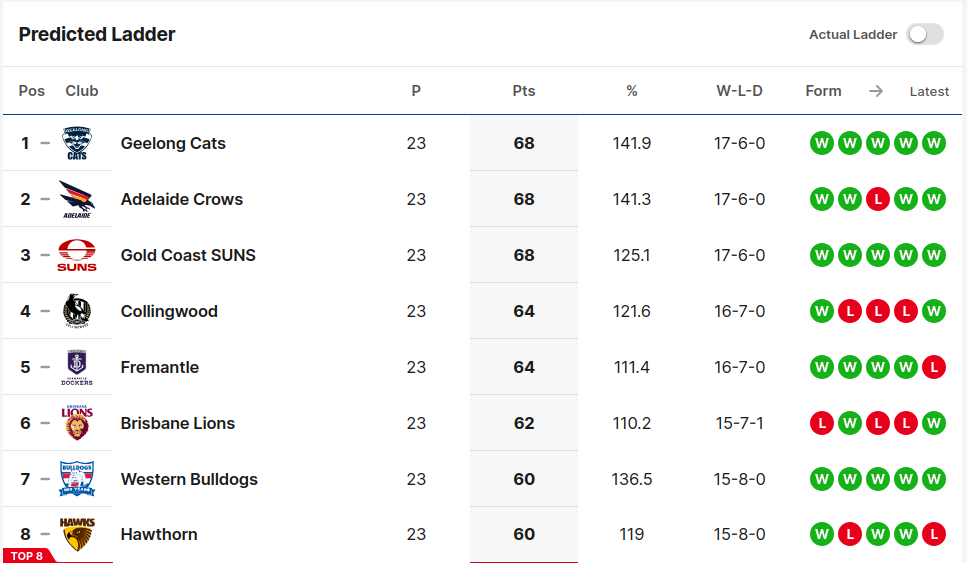Click Adelaide Crows' red L form badge
Image resolution: width=967 pixels, height=563 pixels.
[x=878, y=199]
